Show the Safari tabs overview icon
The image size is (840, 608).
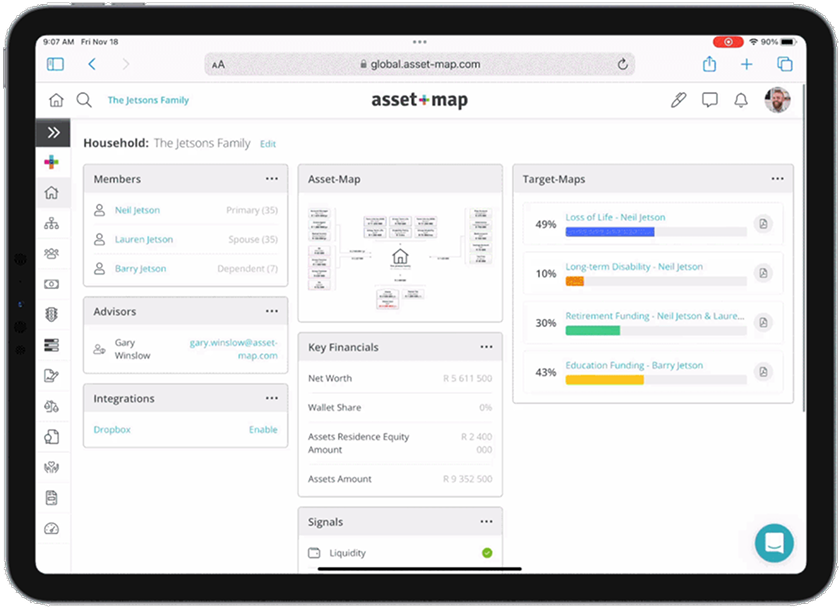click(784, 64)
